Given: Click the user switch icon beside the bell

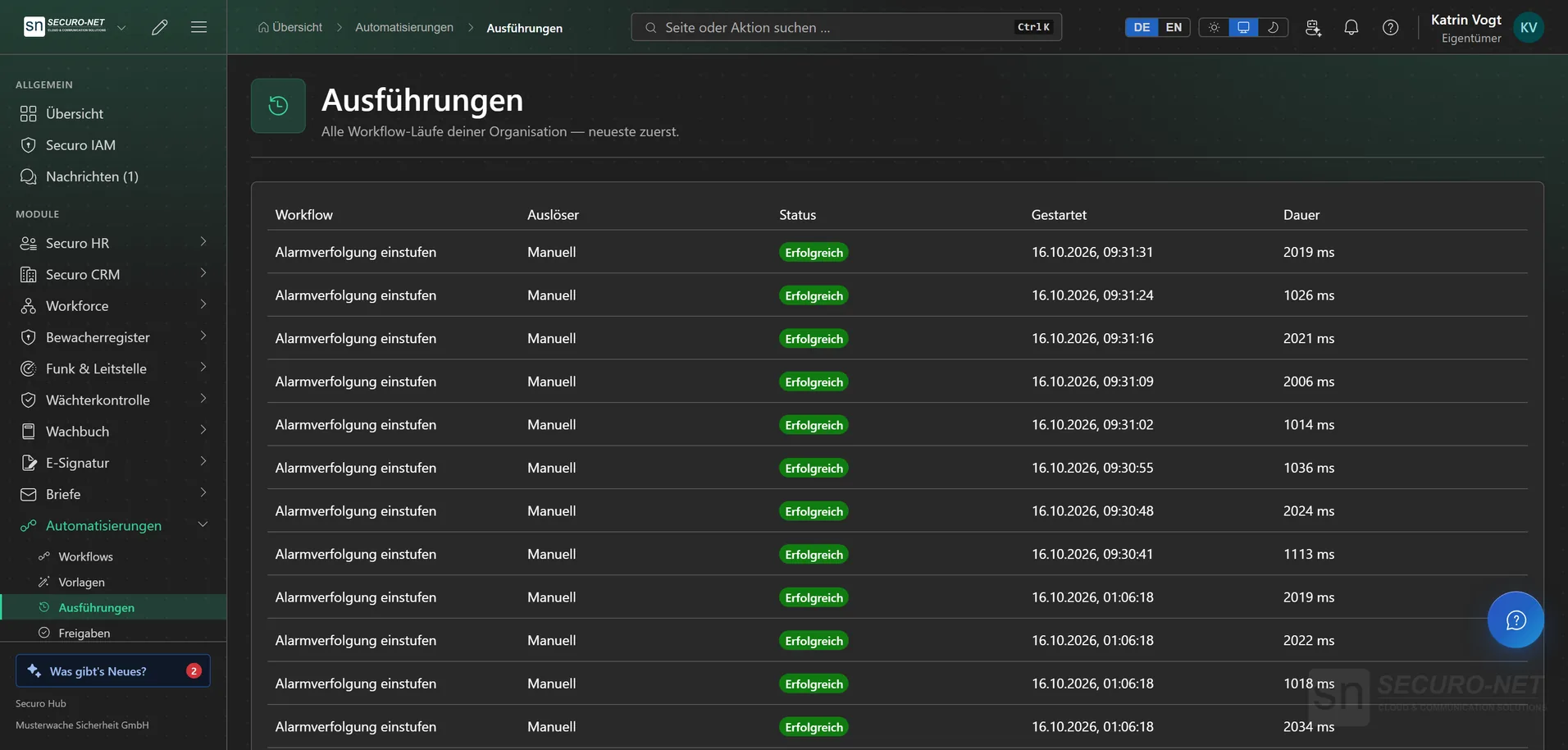Looking at the screenshot, I should pyautogui.click(x=1313, y=27).
